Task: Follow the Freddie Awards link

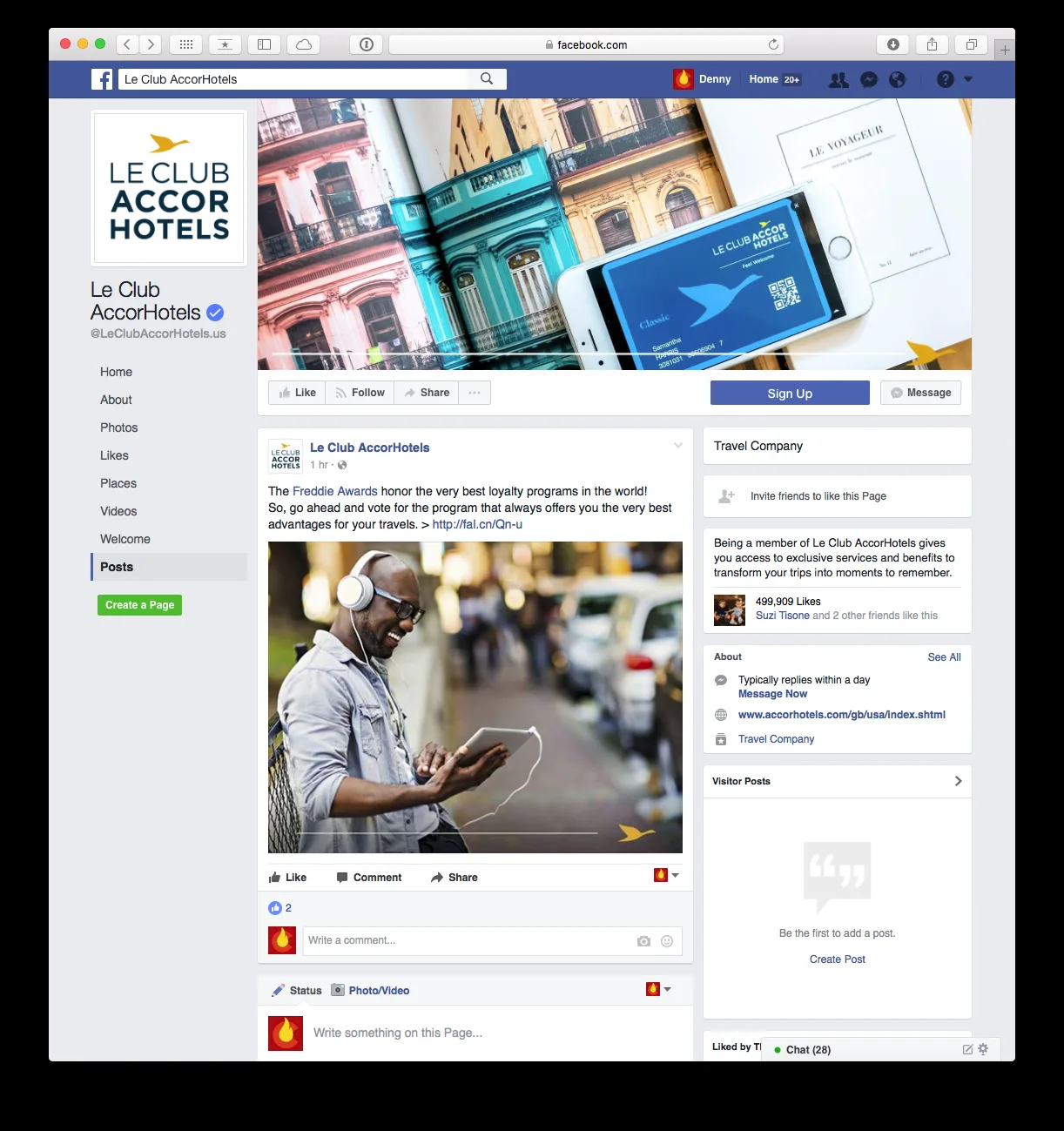Action: [335, 491]
